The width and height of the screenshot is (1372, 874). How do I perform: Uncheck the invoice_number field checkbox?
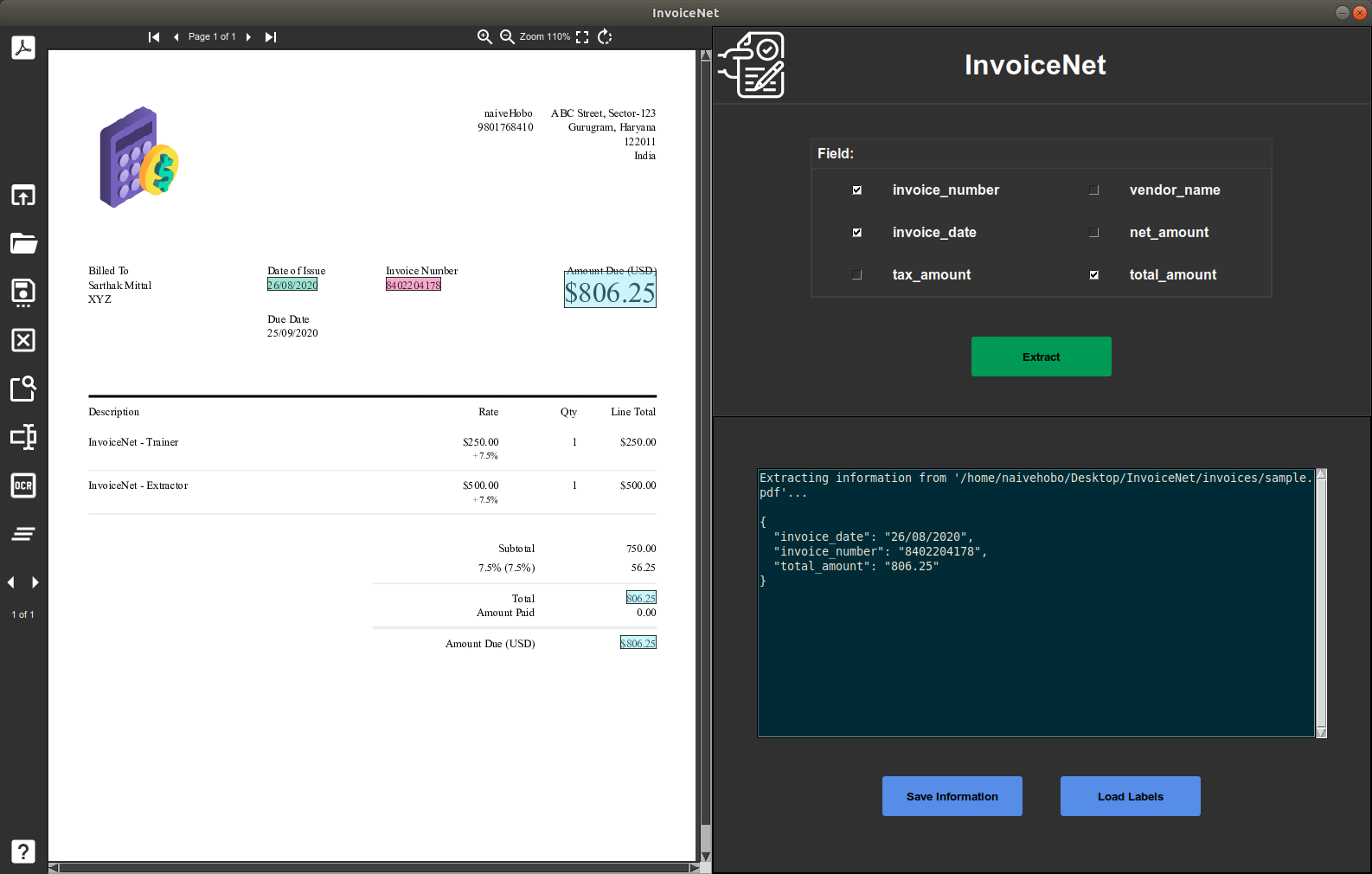pos(857,190)
